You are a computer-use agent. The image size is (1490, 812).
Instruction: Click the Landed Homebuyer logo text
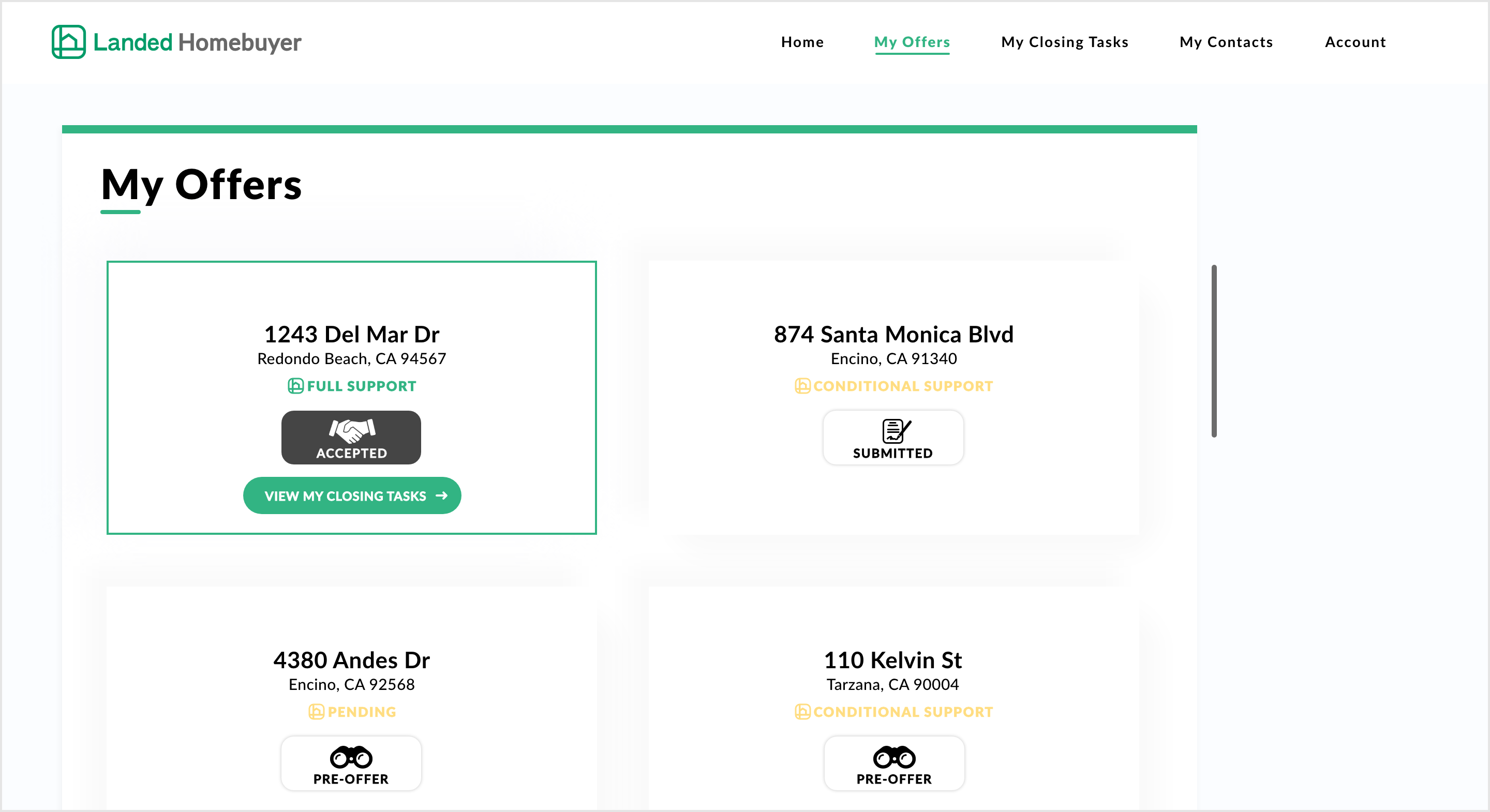tap(197, 42)
